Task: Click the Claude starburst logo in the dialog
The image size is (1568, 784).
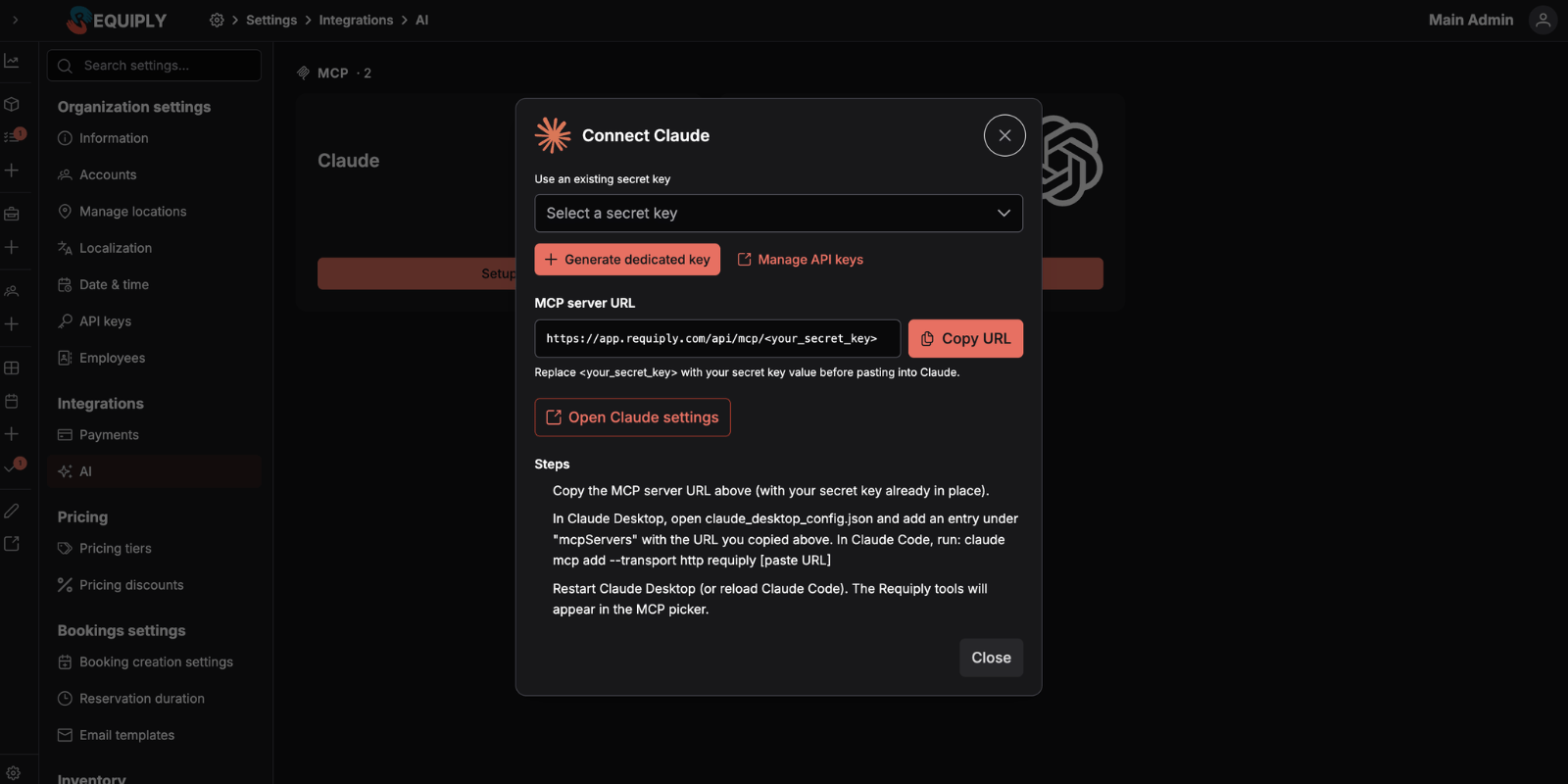Action: (x=553, y=135)
